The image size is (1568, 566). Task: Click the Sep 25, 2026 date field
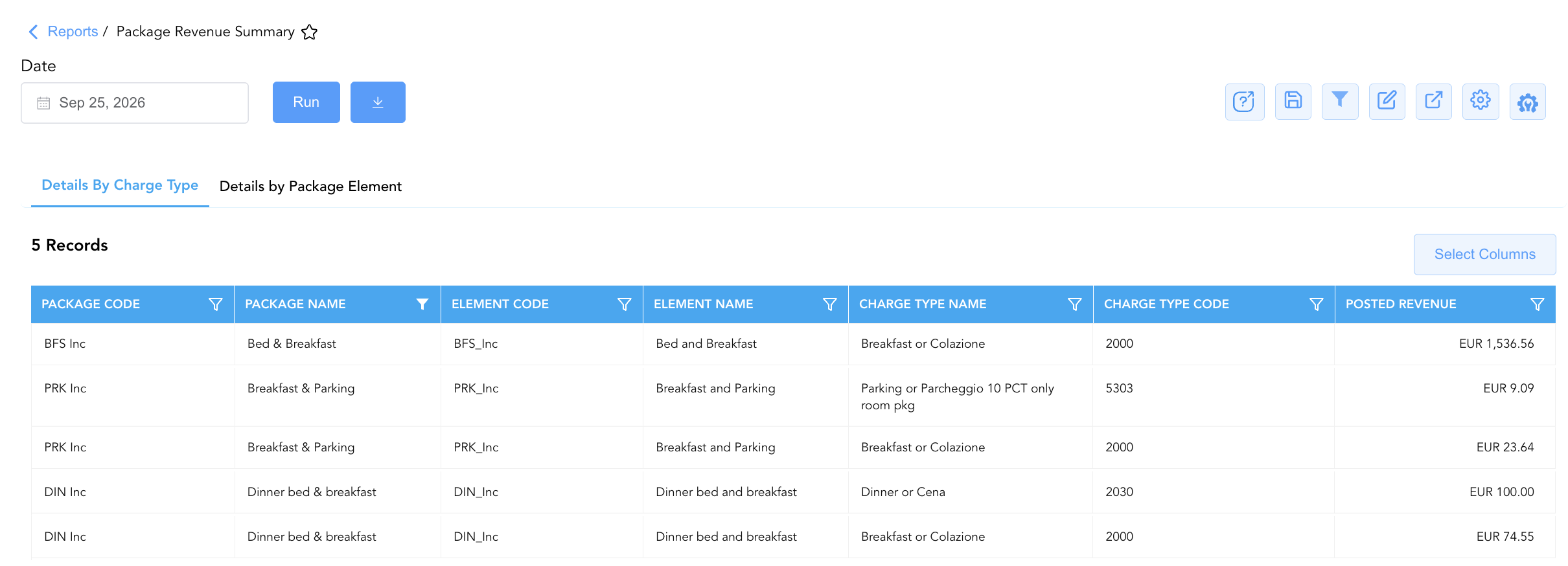[x=135, y=103]
